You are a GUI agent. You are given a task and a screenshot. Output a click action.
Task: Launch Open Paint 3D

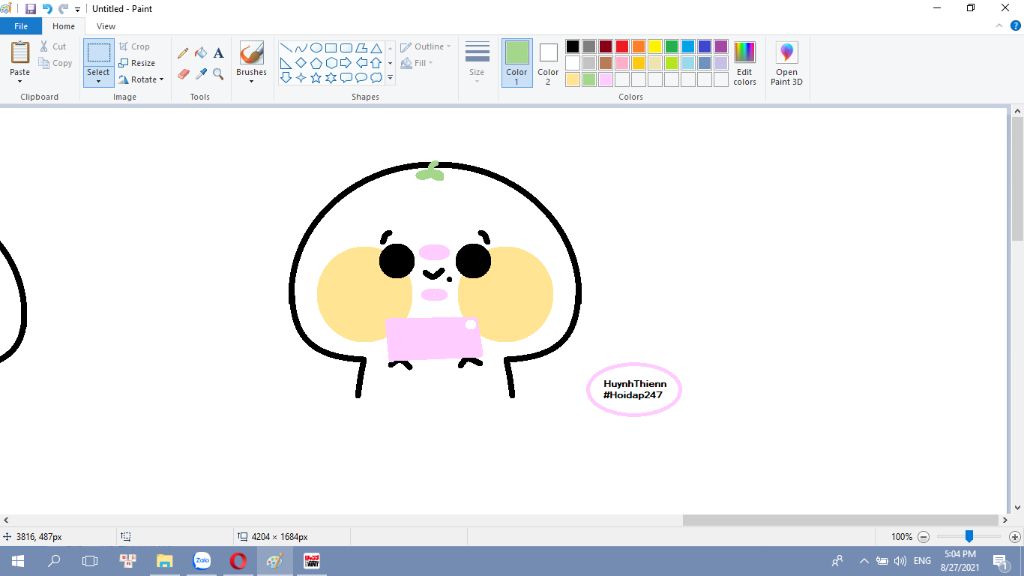(786, 63)
